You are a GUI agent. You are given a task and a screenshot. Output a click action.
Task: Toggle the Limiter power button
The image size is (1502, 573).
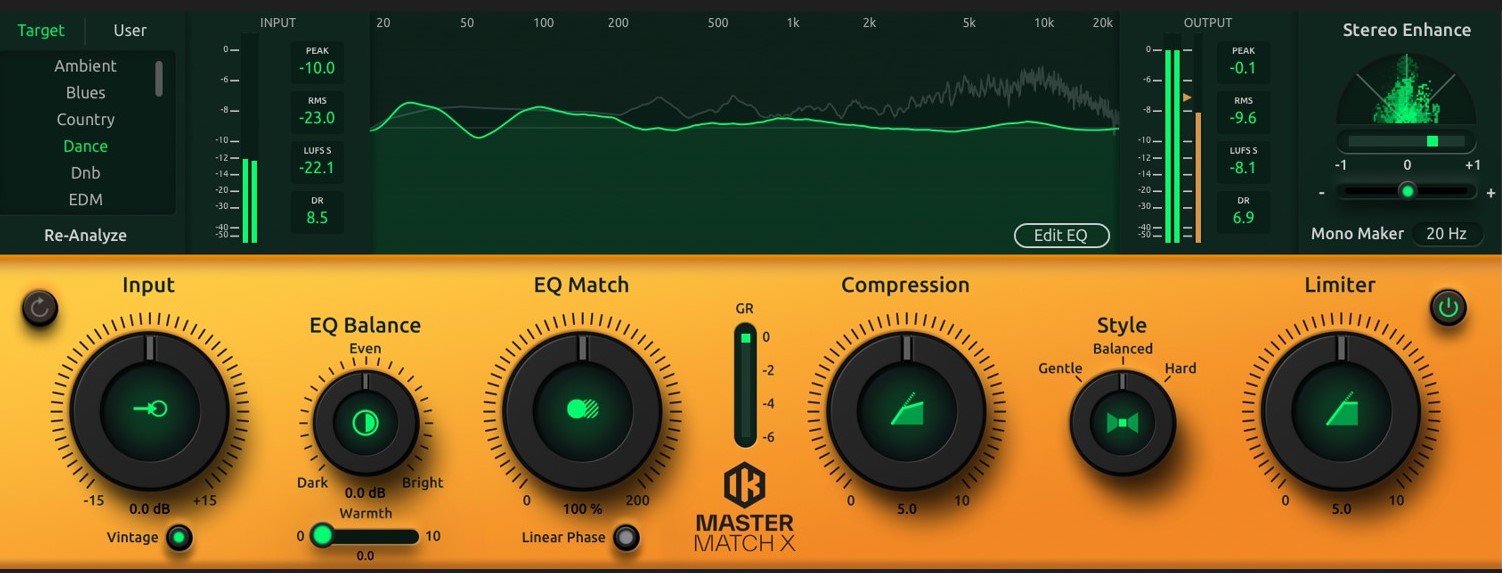[1447, 308]
